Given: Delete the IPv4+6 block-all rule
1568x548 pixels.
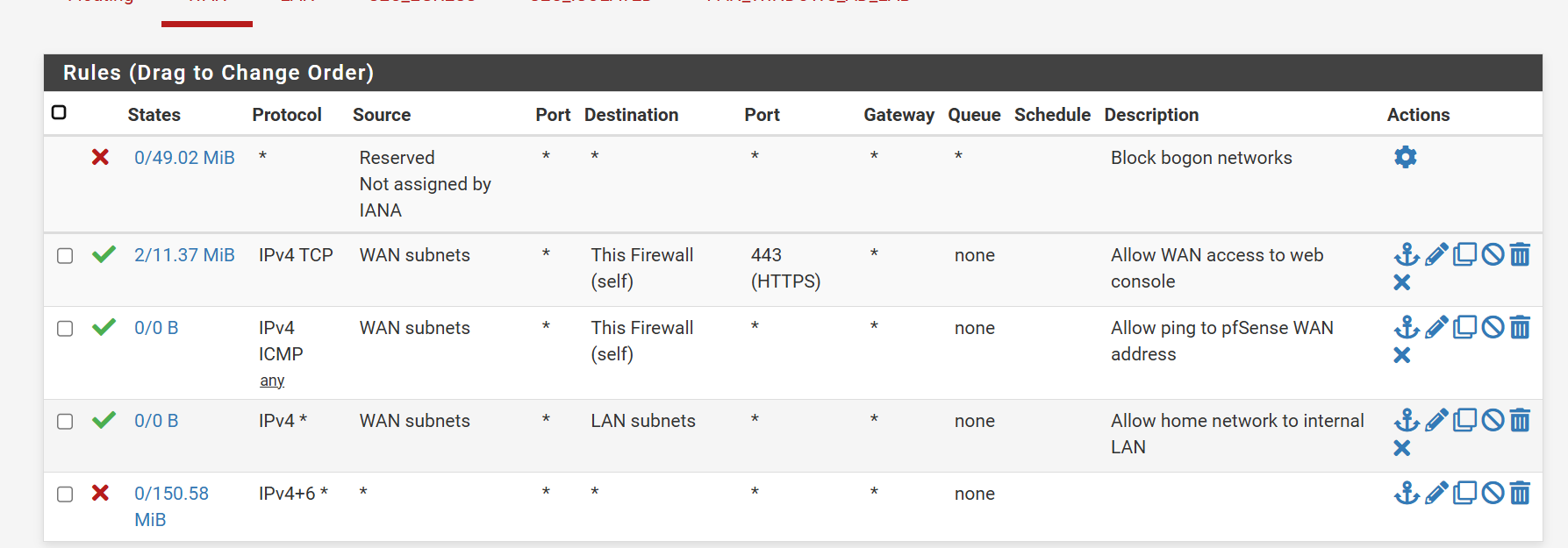Looking at the screenshot, I should click(1521, 493).
